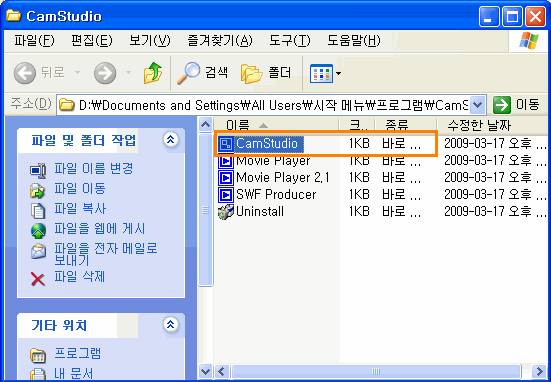551x382 pixels.
Task: Click the left pane vertical scrollbar thumb
Action: [x=205, y=210]
